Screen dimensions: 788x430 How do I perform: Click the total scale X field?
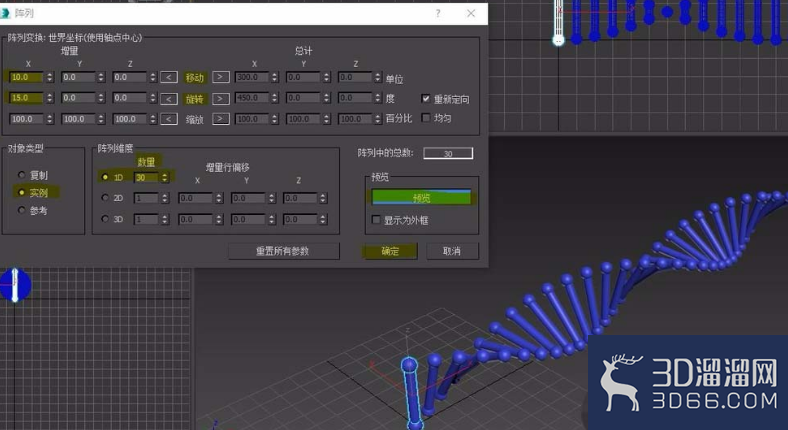coord(253,119)
